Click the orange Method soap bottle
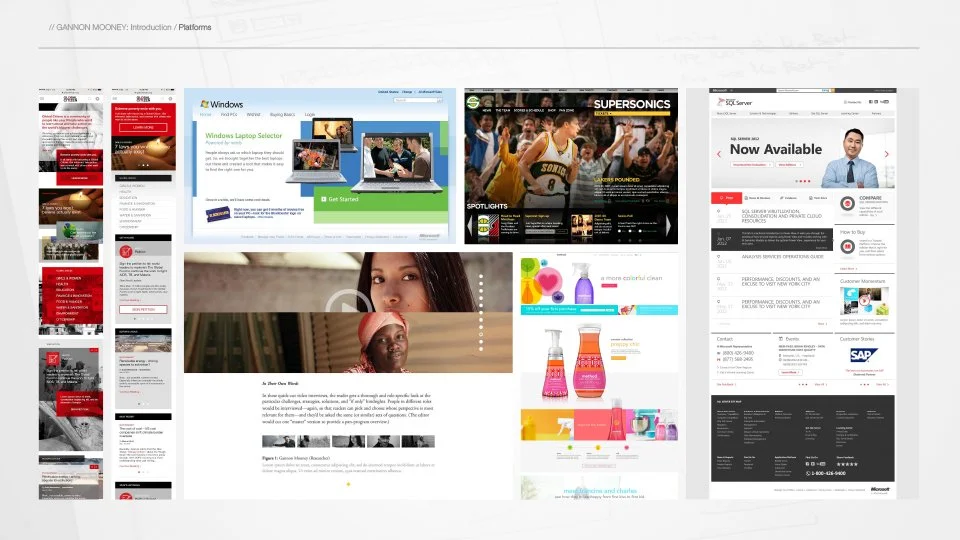960x540 pixels. [590, 362]
